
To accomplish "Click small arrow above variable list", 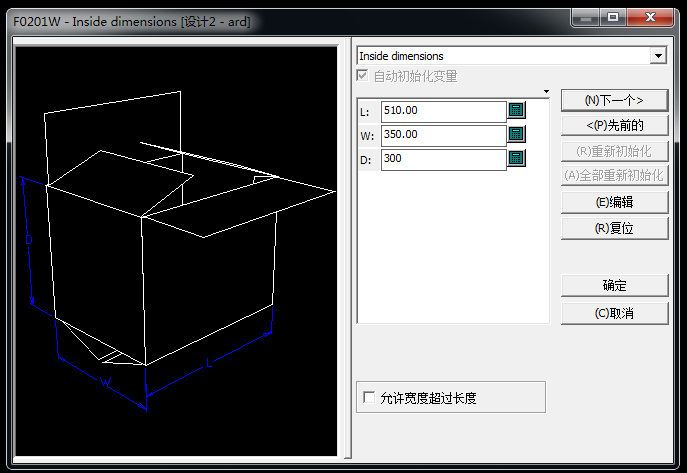I will (x=546, y=92).
